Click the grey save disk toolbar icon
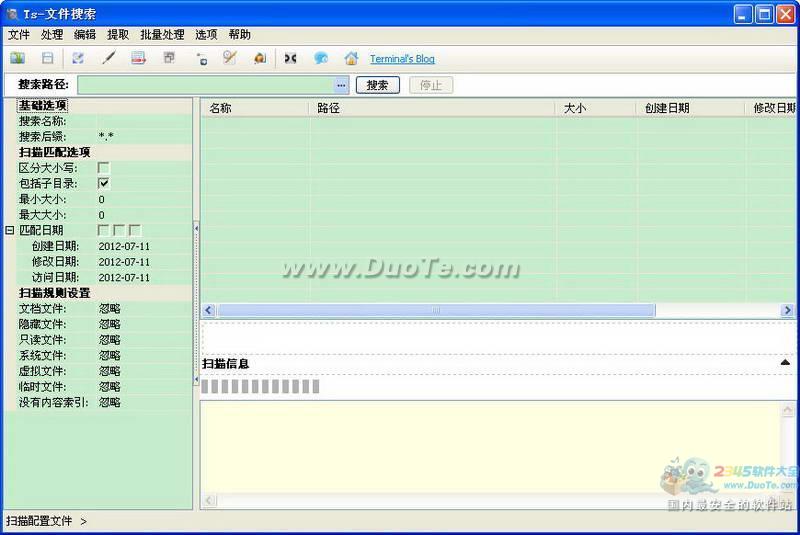This screenshot has height=535, width=800. pyautogui.click(x=47, y=58)
